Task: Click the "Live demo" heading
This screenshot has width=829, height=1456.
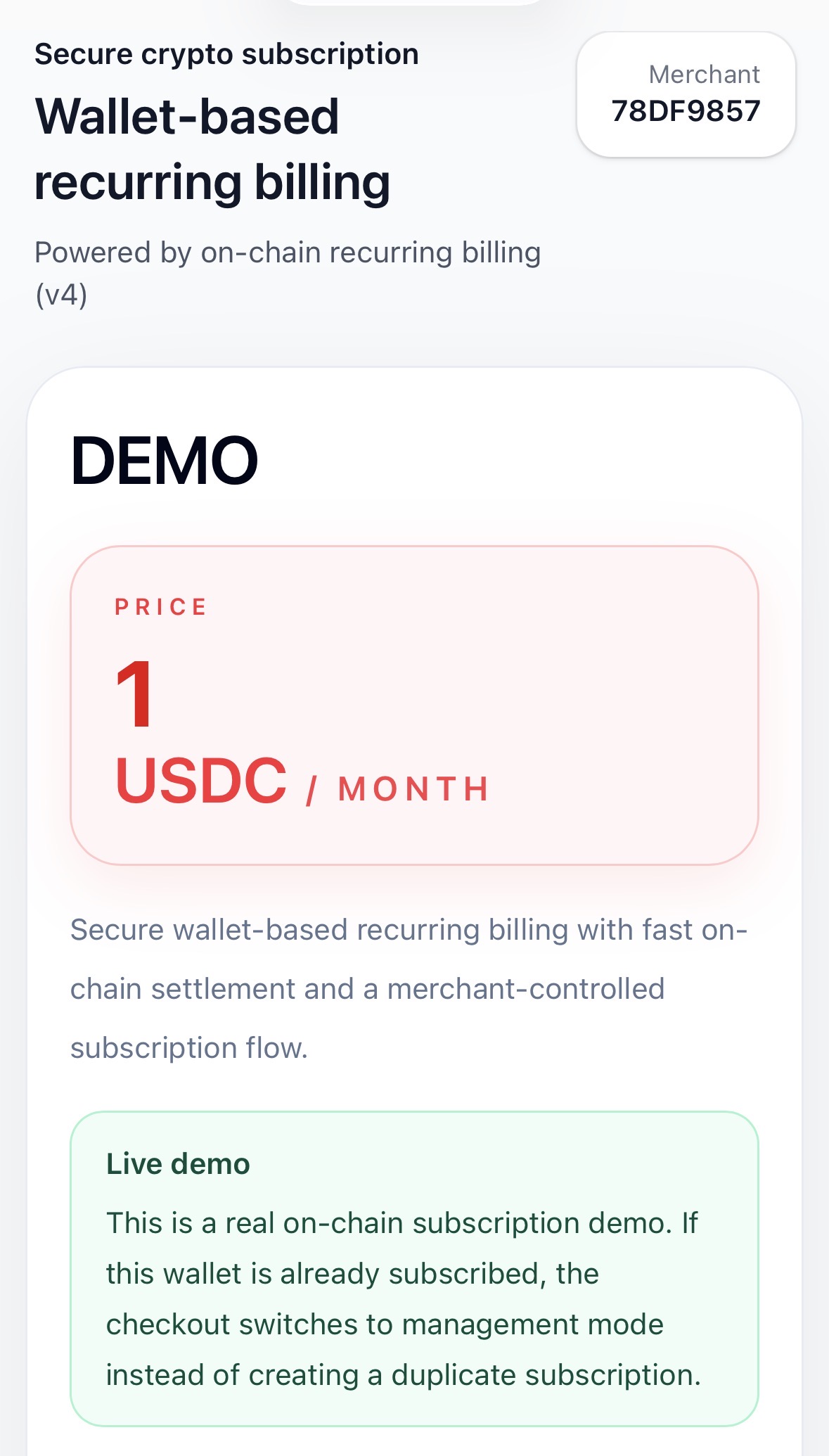Action: (178, 1164)
